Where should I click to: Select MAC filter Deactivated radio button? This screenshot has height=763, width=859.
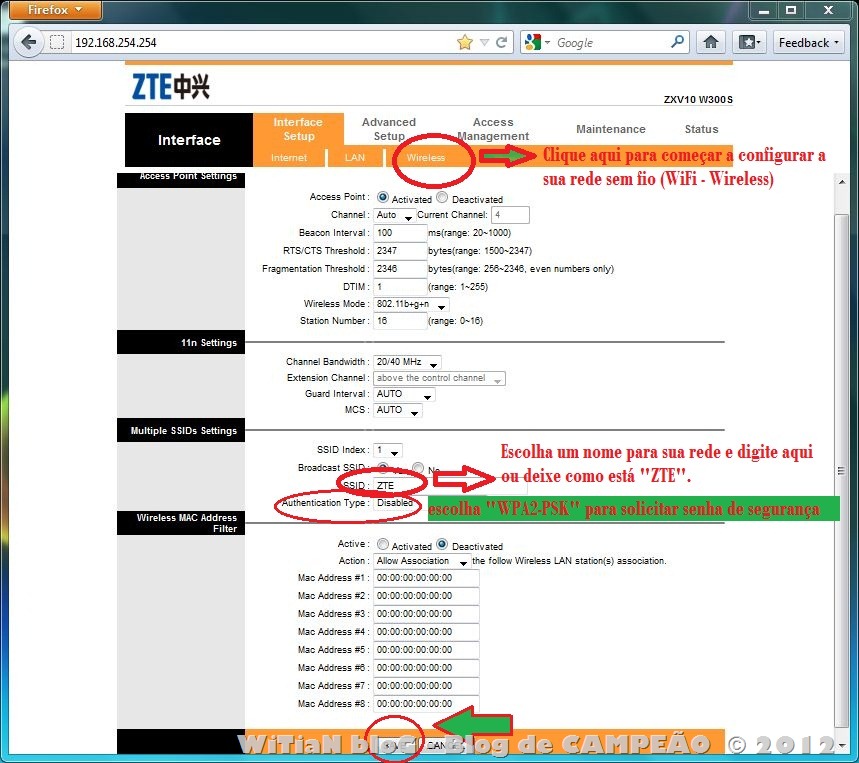[443, 544]
